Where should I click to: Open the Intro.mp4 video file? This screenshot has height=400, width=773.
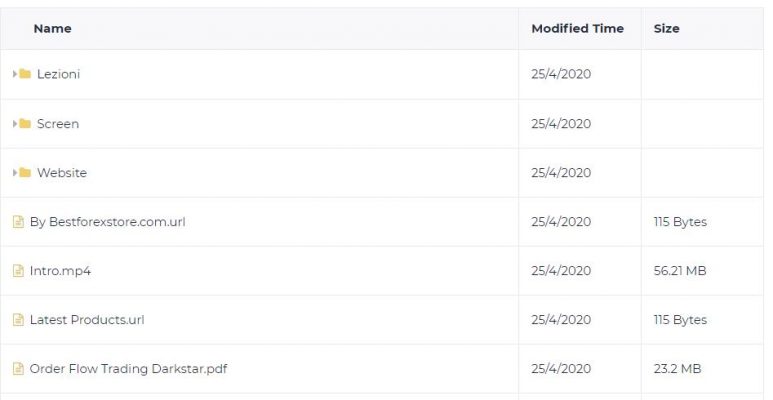click(x=60, y=271)
